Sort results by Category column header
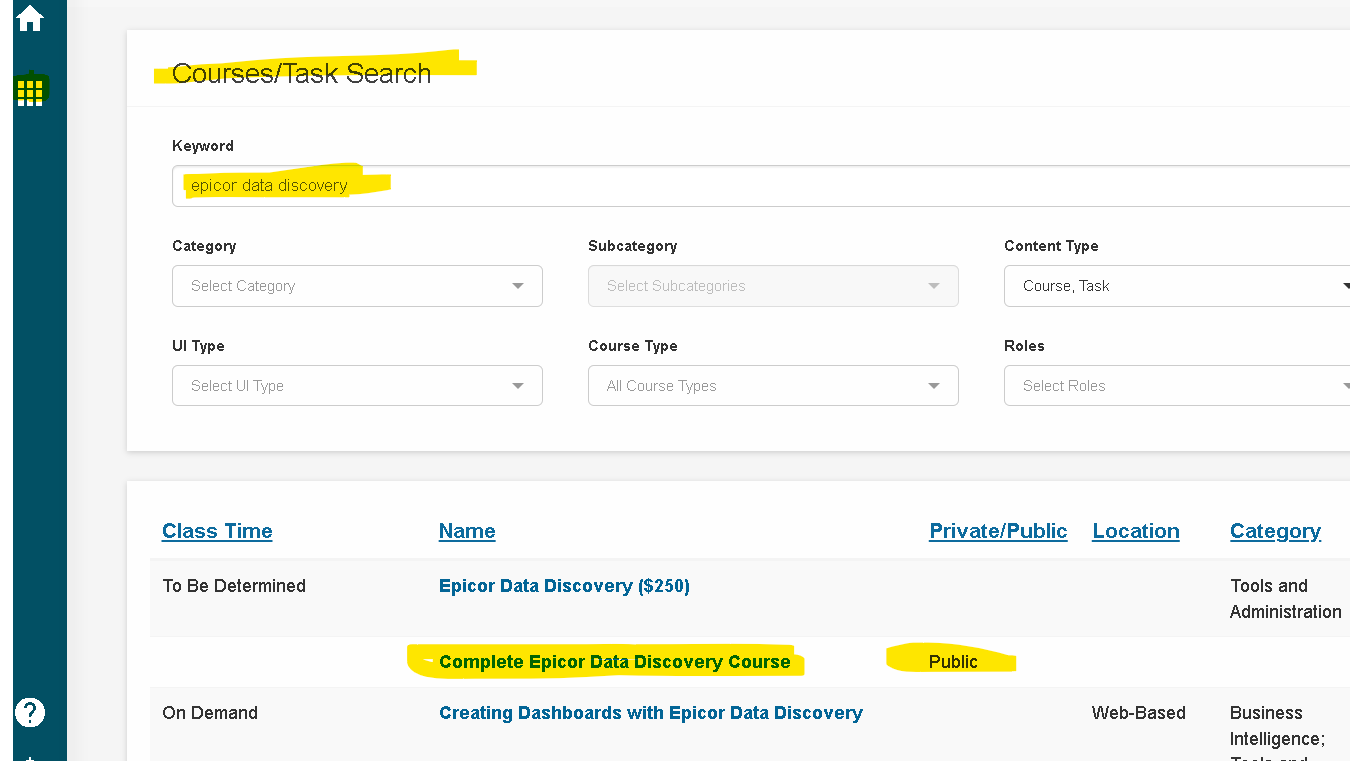This screenshot has height=761, width=1350. click(1275, 531)
